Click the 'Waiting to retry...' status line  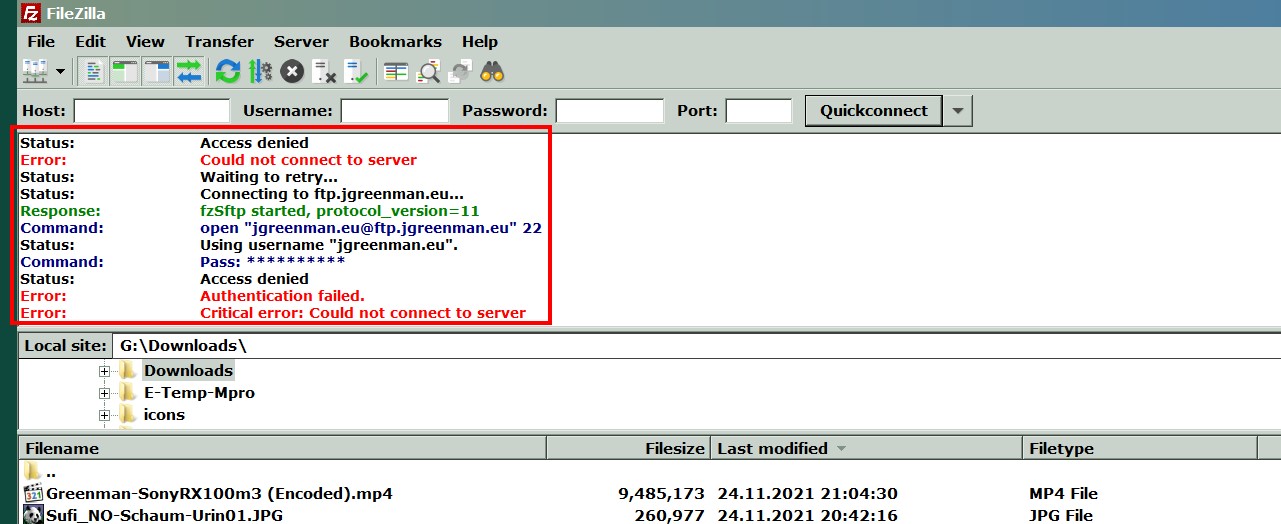click(x=268, y=177)
